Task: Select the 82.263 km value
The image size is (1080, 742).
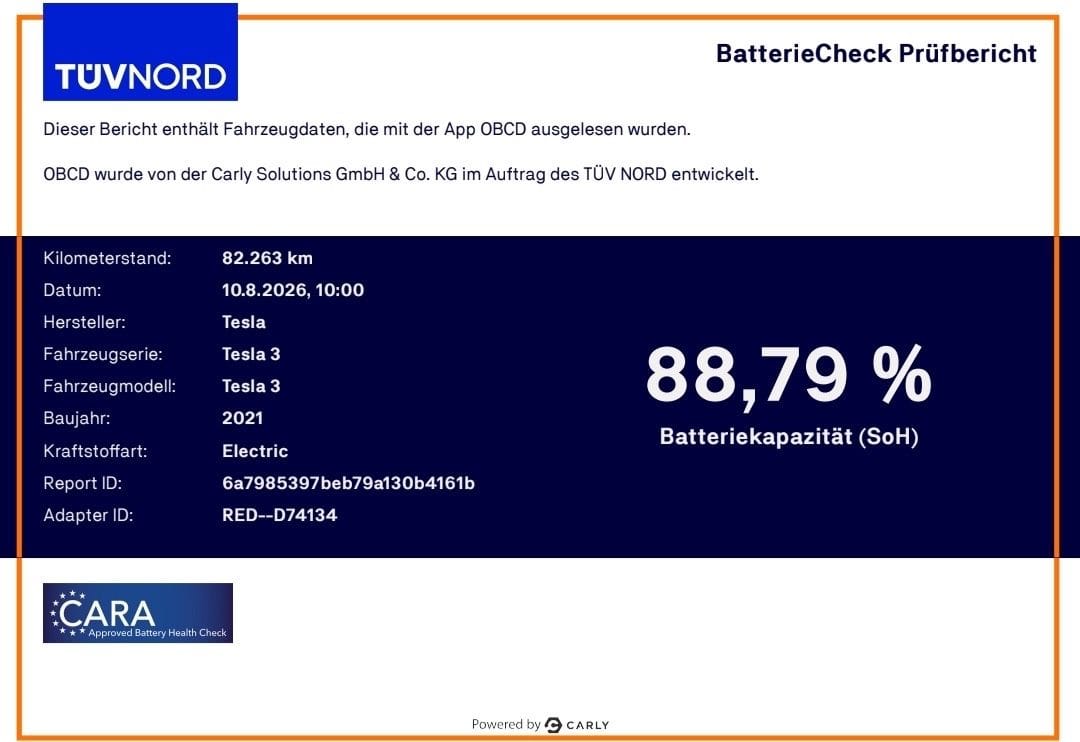Action: click(267, 258)
